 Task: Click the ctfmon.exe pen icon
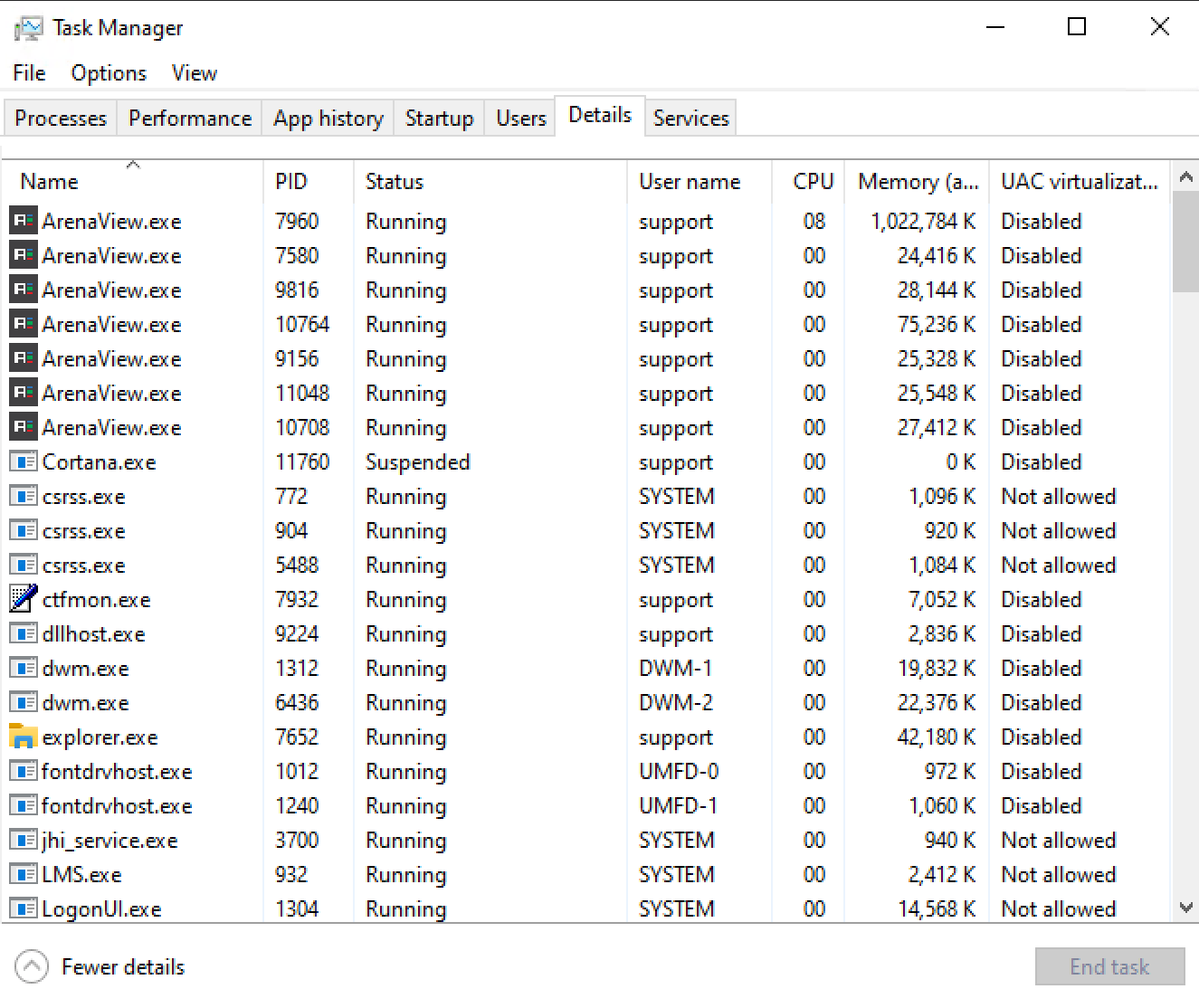23,599
